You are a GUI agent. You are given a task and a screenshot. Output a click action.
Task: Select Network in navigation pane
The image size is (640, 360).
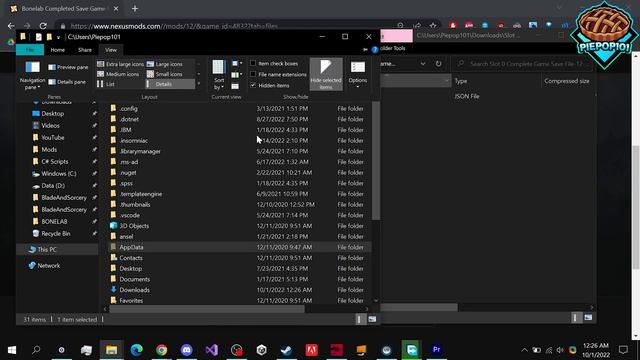(x=49, y=266)
